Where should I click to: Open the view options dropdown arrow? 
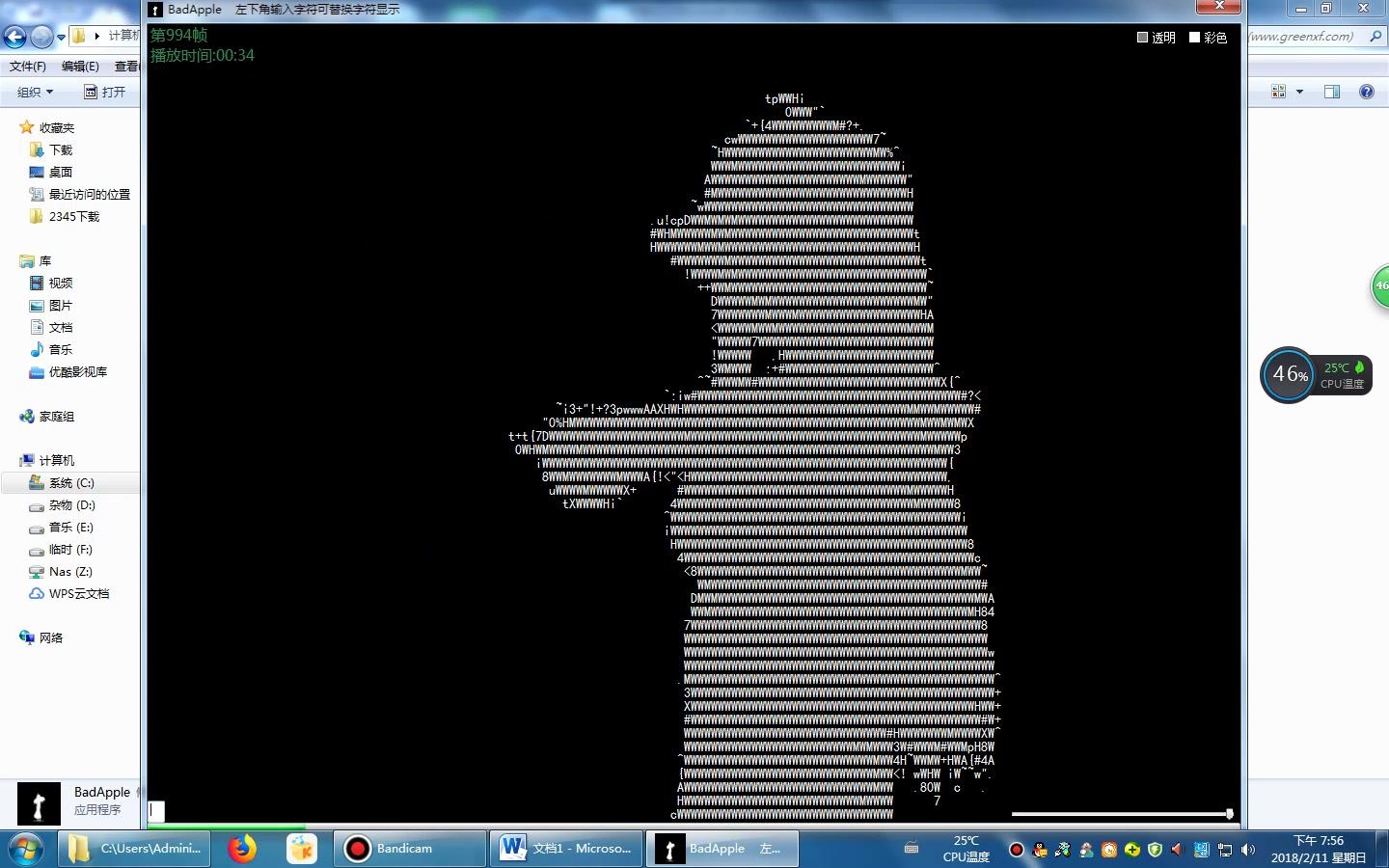pos(1299,92)
